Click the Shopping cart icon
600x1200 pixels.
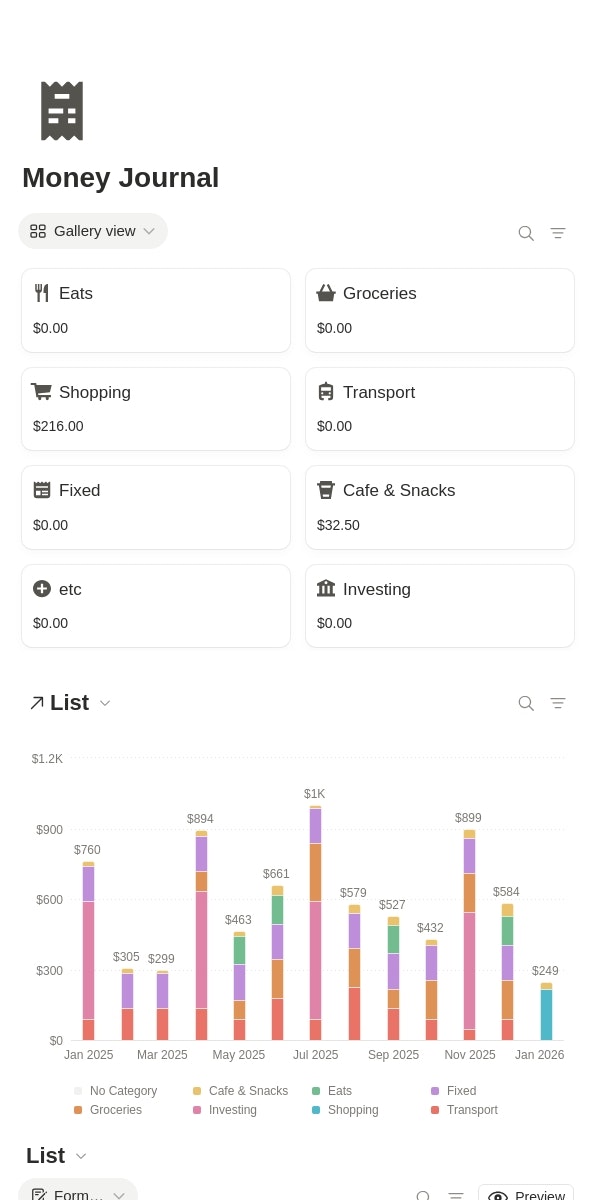(x=41, y=392)
